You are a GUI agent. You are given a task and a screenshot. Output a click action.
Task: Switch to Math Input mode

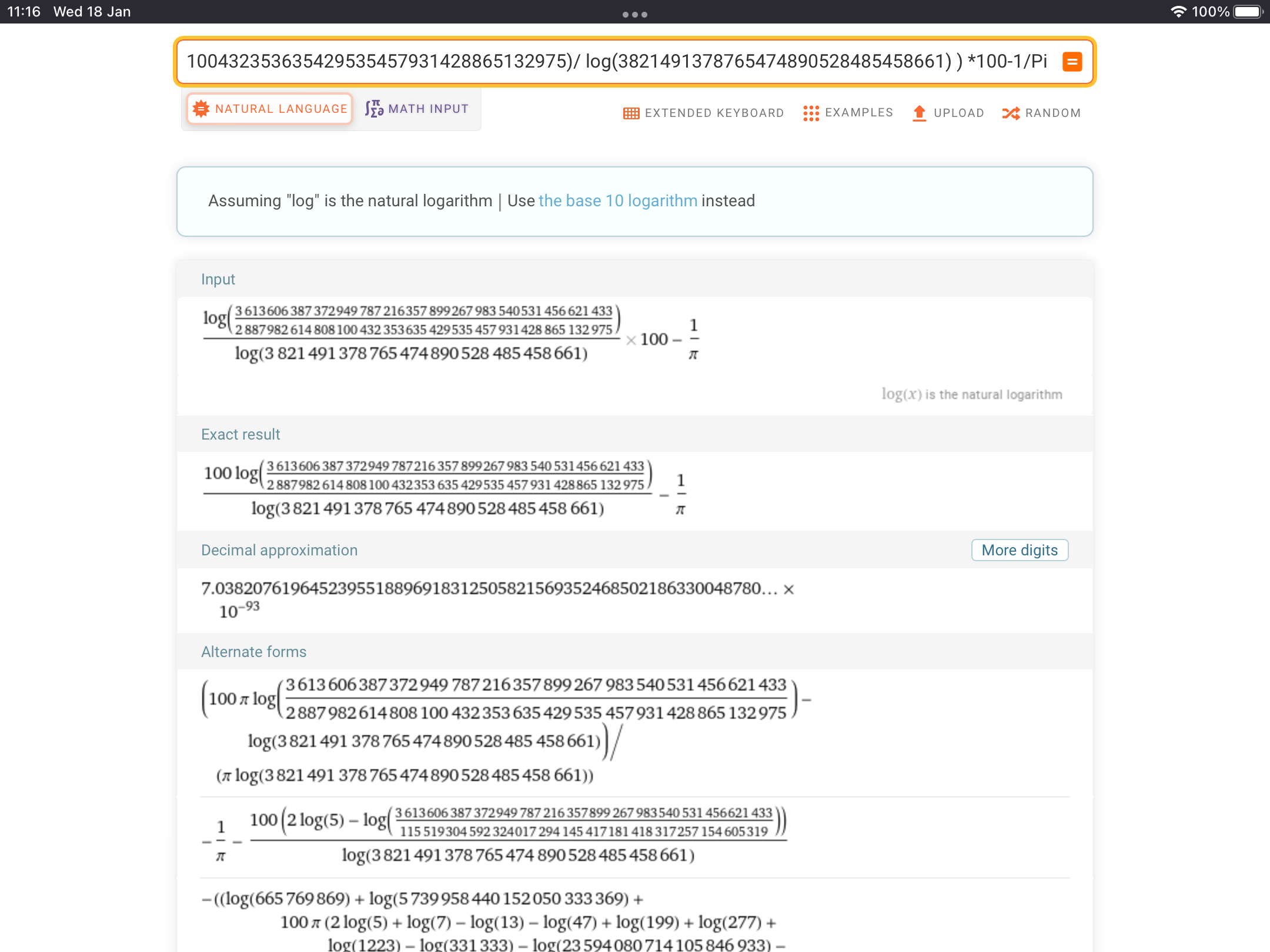coord(428,109)
